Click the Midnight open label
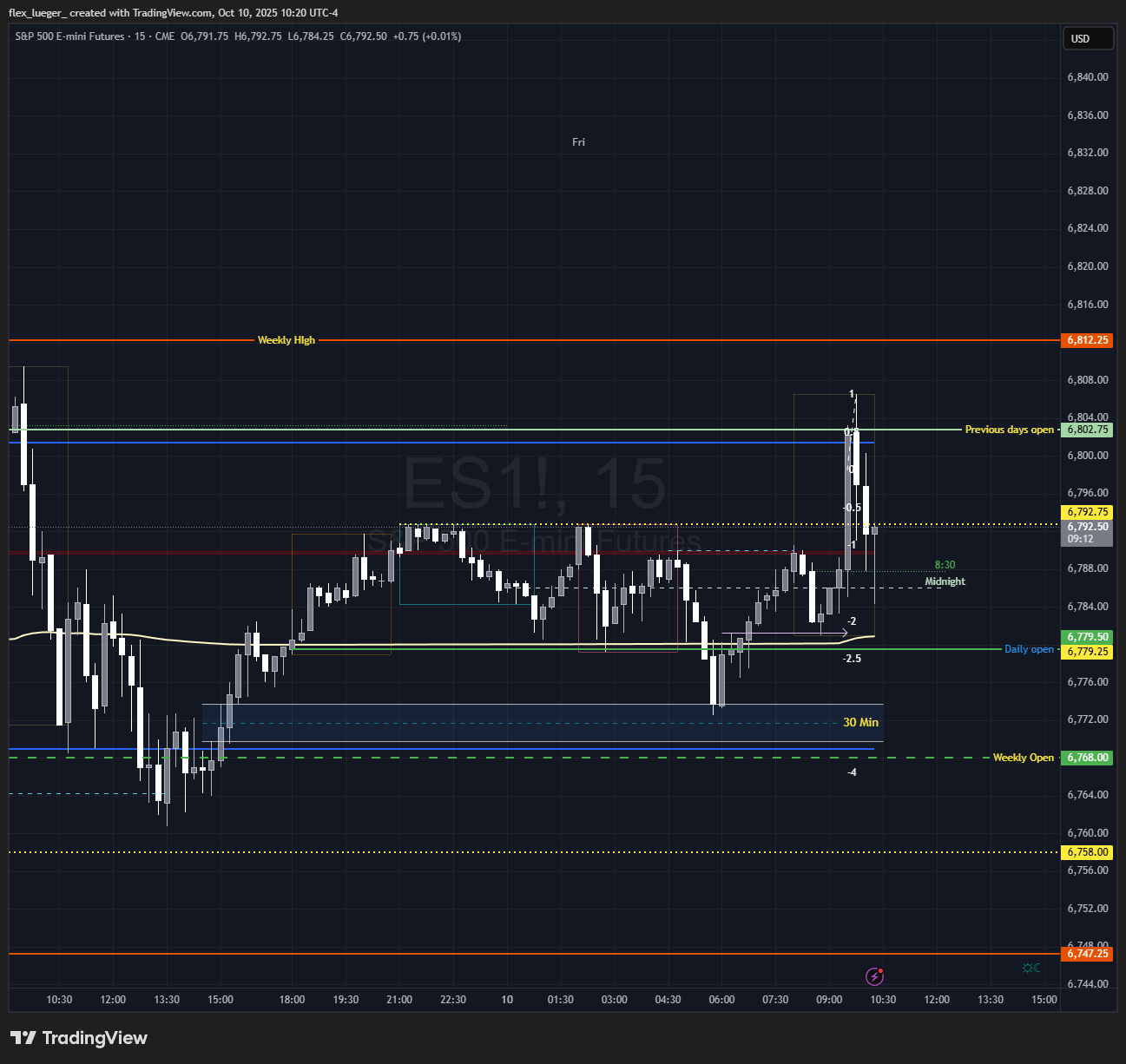This screenshot has height=1064, width=1126. coord(945,581)
